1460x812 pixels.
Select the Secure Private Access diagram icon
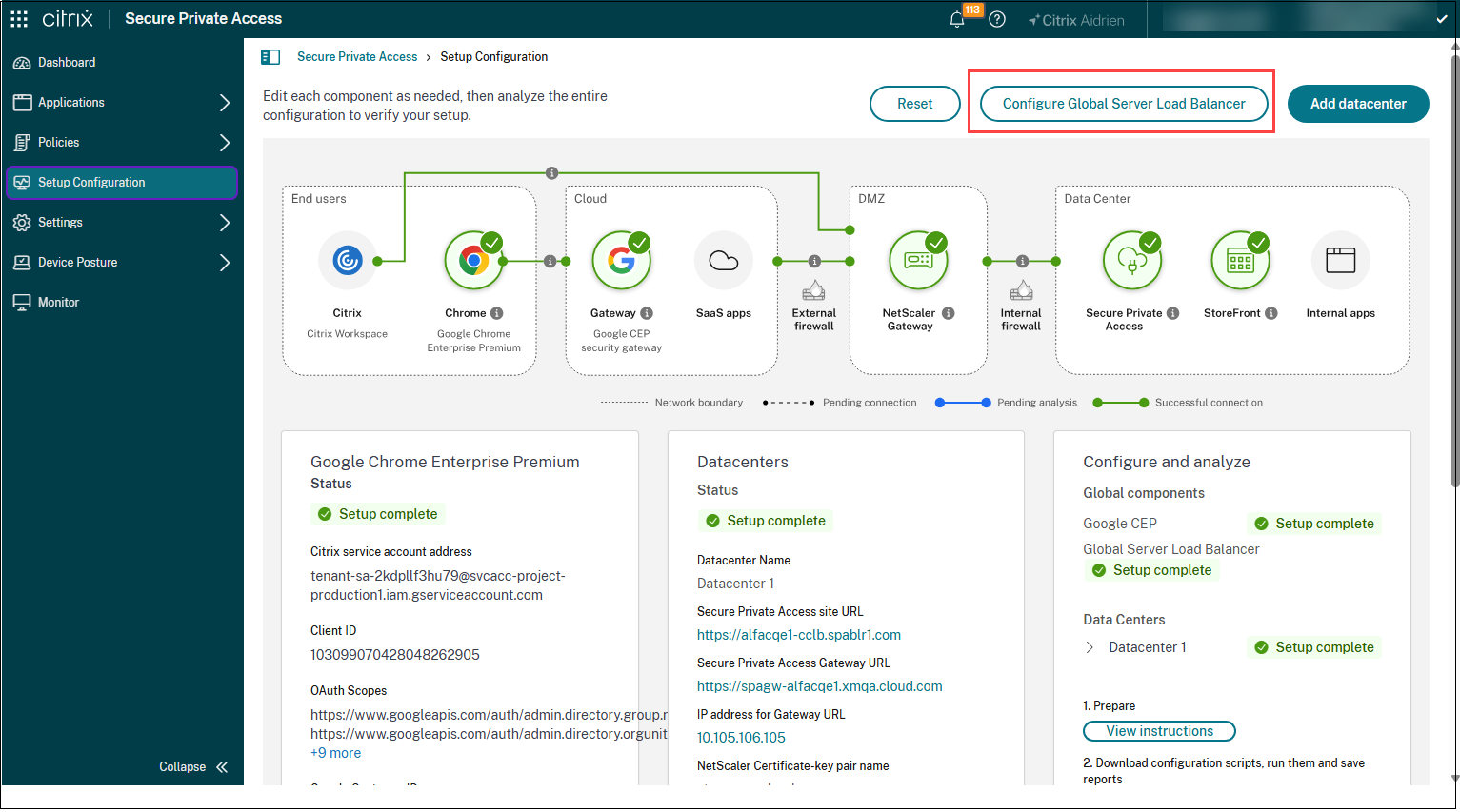tap(1132, 260)
